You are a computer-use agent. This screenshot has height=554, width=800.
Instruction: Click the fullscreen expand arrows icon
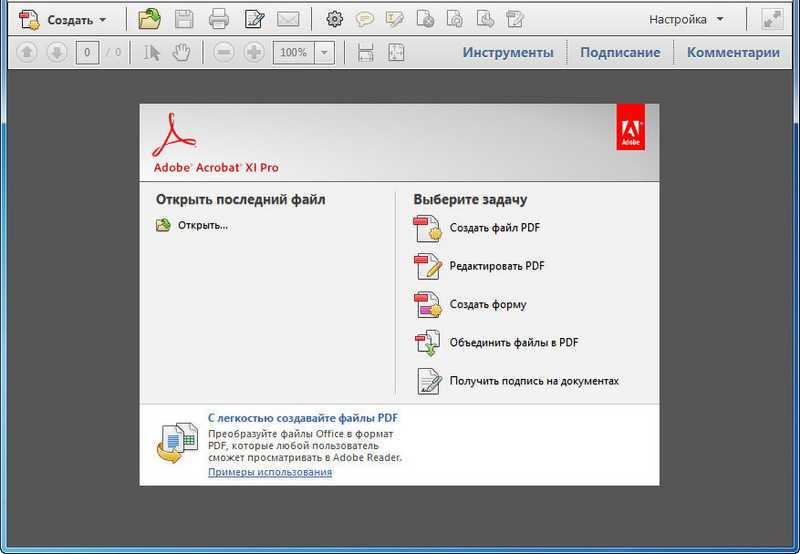pos(772,19)
